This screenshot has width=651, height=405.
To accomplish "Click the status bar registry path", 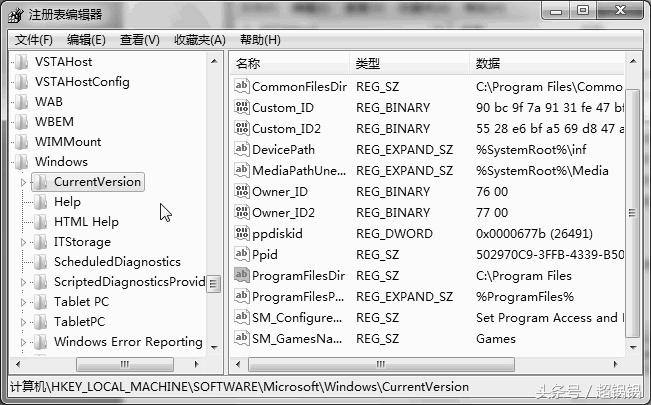I will click(240, 387).
